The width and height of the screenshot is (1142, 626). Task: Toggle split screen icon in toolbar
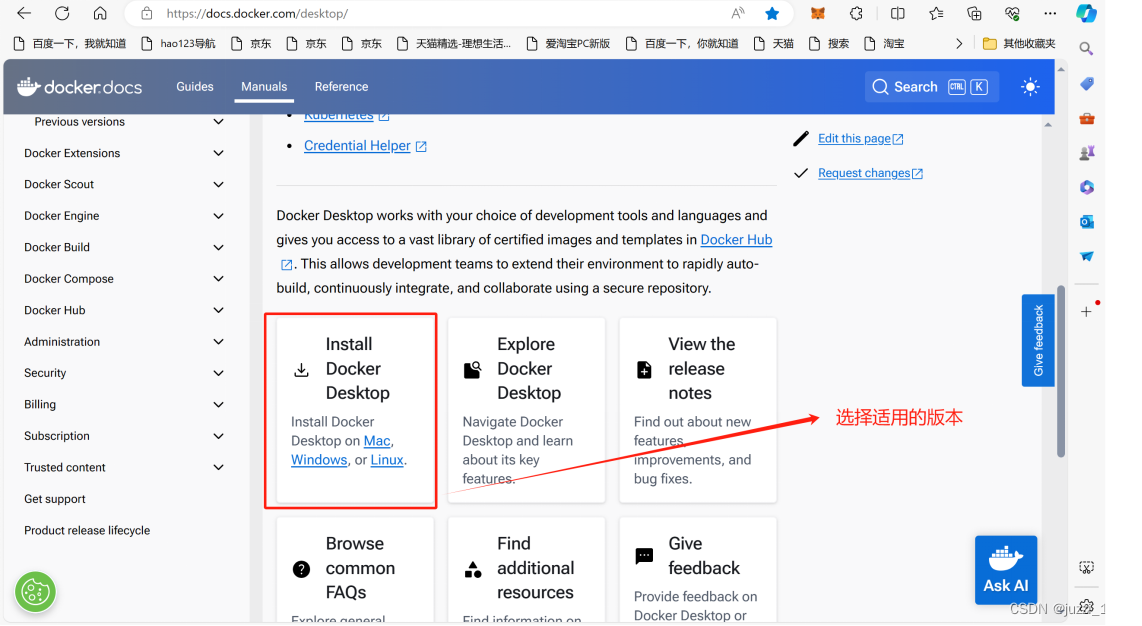point(897,13)
